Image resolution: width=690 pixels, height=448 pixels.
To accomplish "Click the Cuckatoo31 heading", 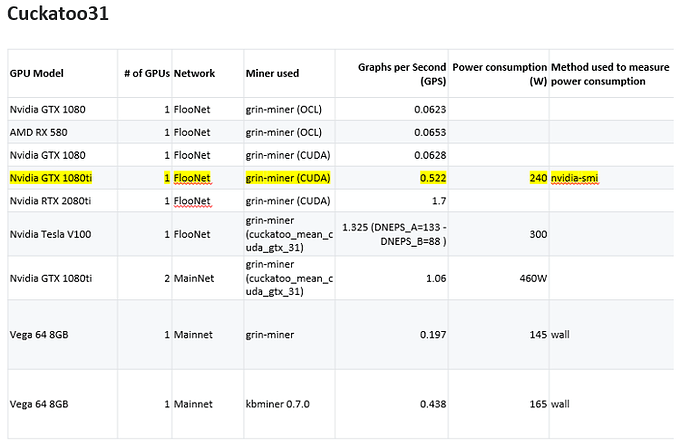I will coord(58,14).
